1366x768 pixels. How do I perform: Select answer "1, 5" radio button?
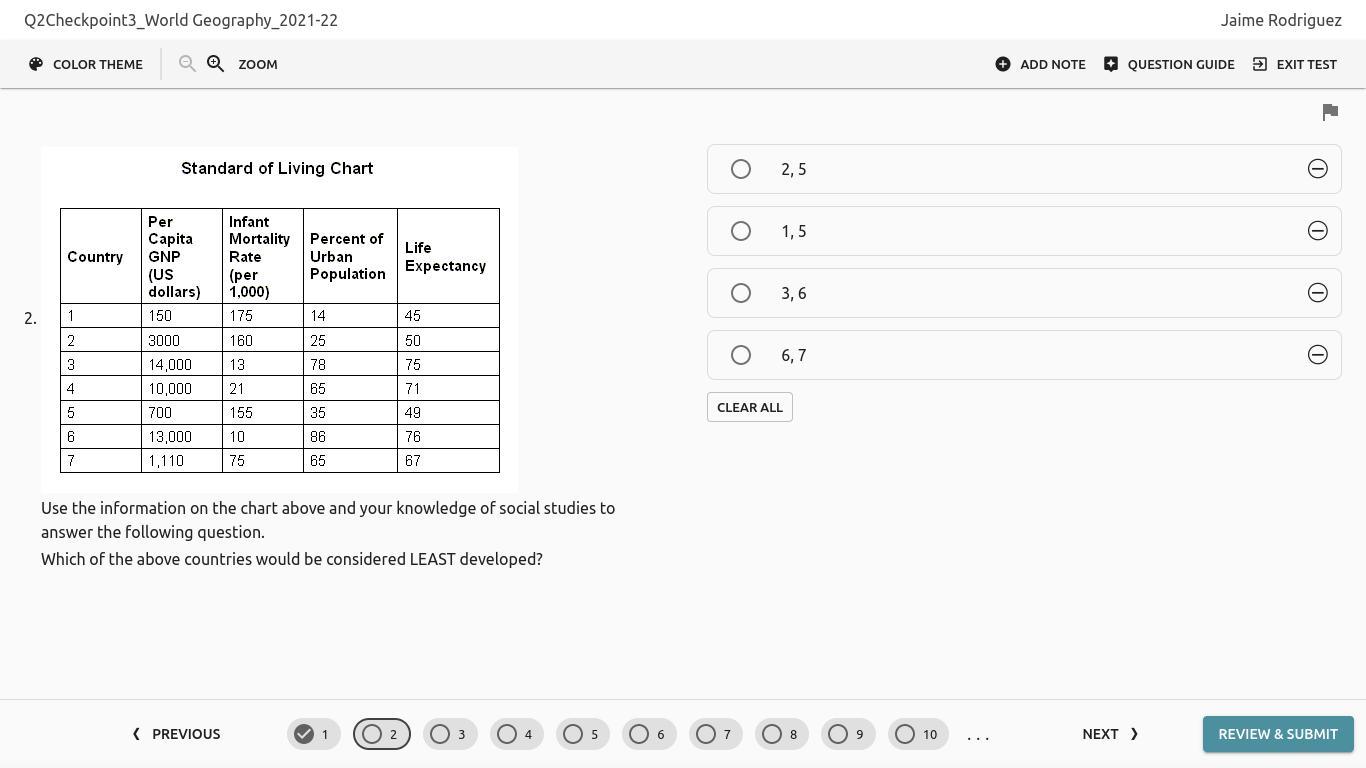(741, 231)
